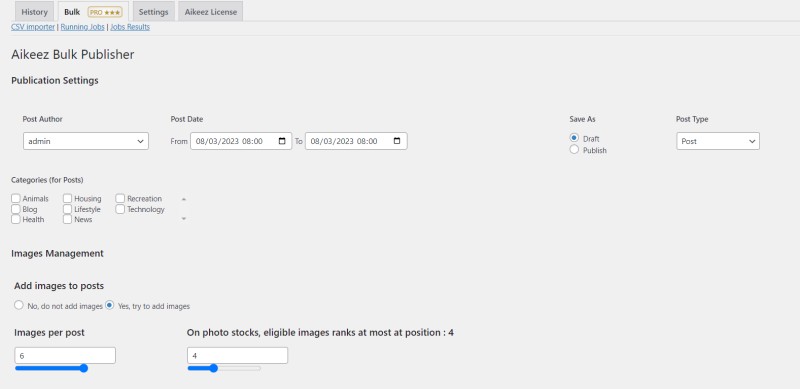Check the Lifestyle category
800x389 pixels.
67,209
